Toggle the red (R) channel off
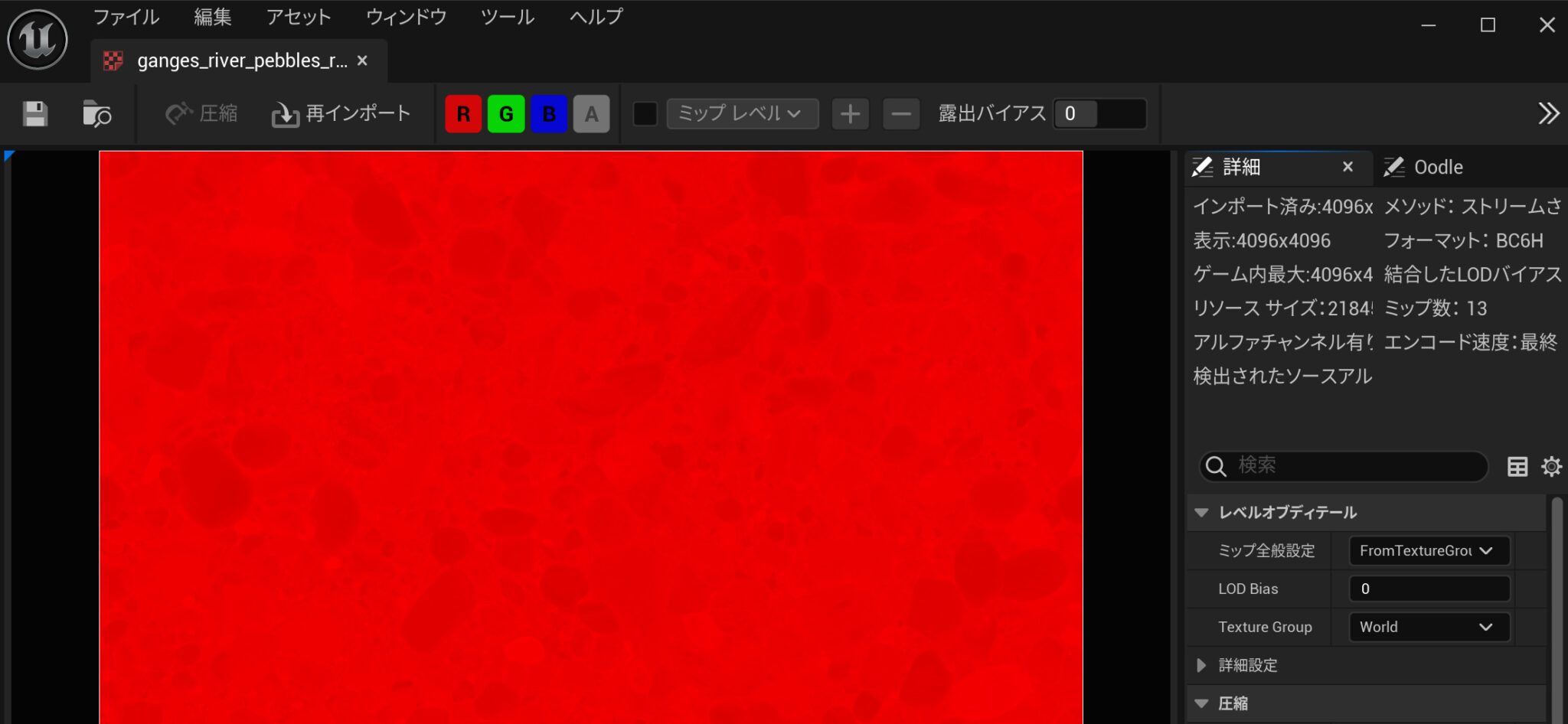1568x724 pixels. pyautogui.click(x=463, y=113)
